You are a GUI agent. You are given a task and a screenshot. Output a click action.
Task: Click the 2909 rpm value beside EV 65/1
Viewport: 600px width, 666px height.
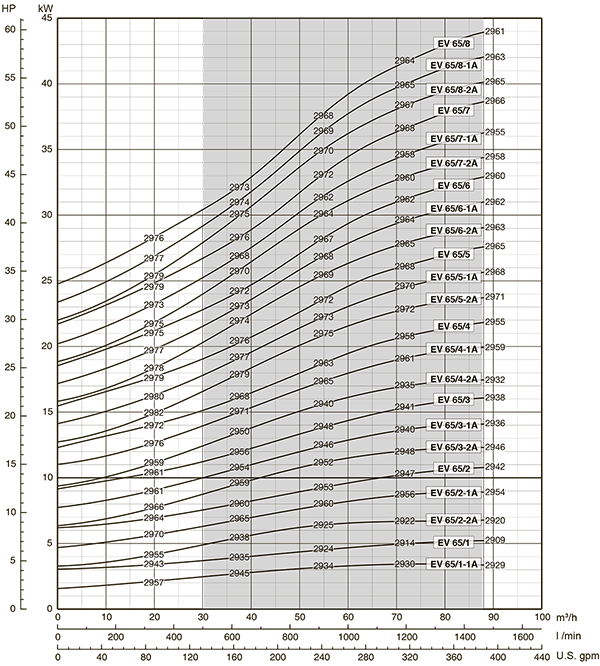click(x=495, y=540)
